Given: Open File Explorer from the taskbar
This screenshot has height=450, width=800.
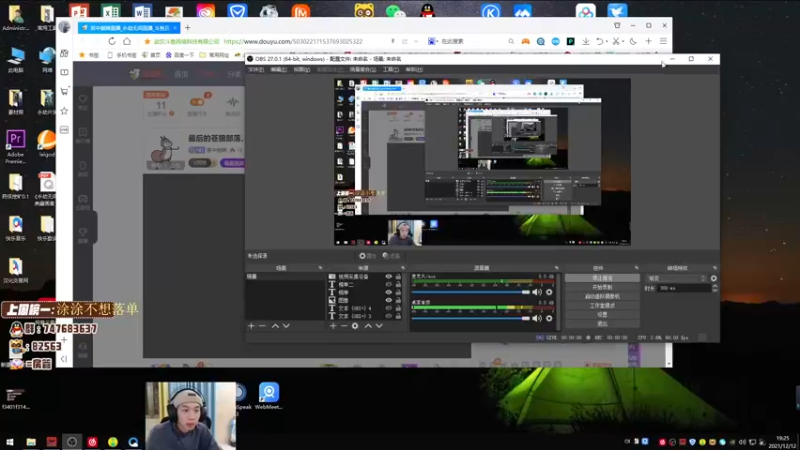Looking at the screenshot, I should (x=31, y=442).
